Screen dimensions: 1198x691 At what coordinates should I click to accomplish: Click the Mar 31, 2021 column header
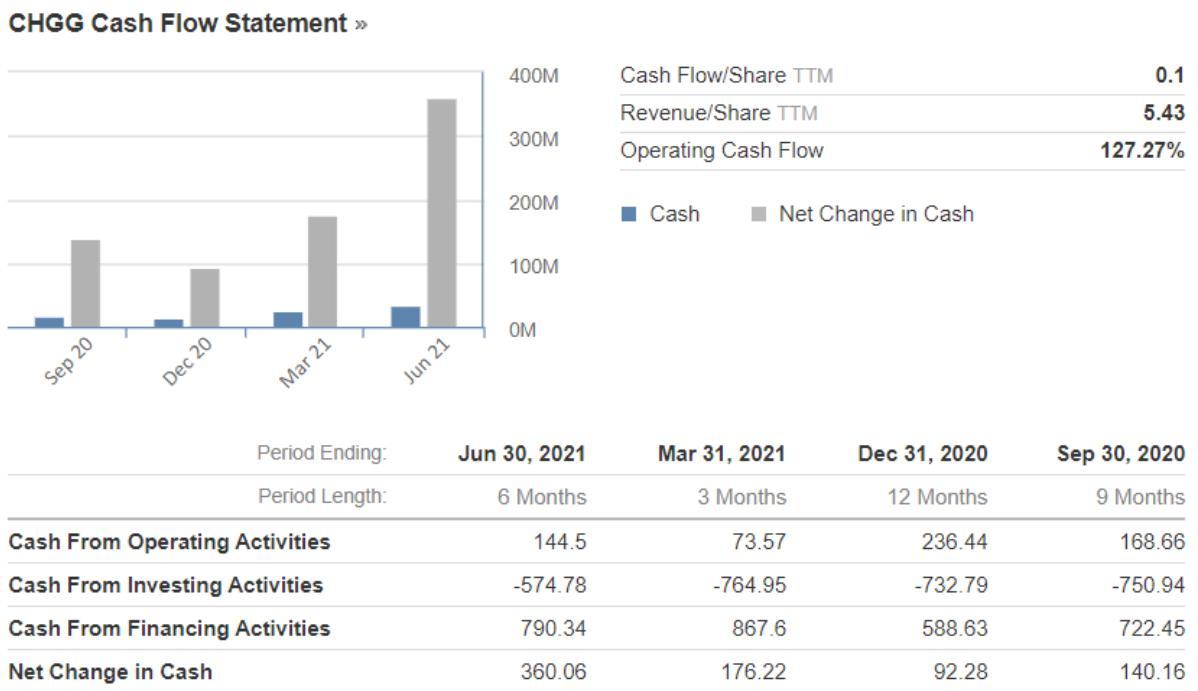click(x=722, y=454)
